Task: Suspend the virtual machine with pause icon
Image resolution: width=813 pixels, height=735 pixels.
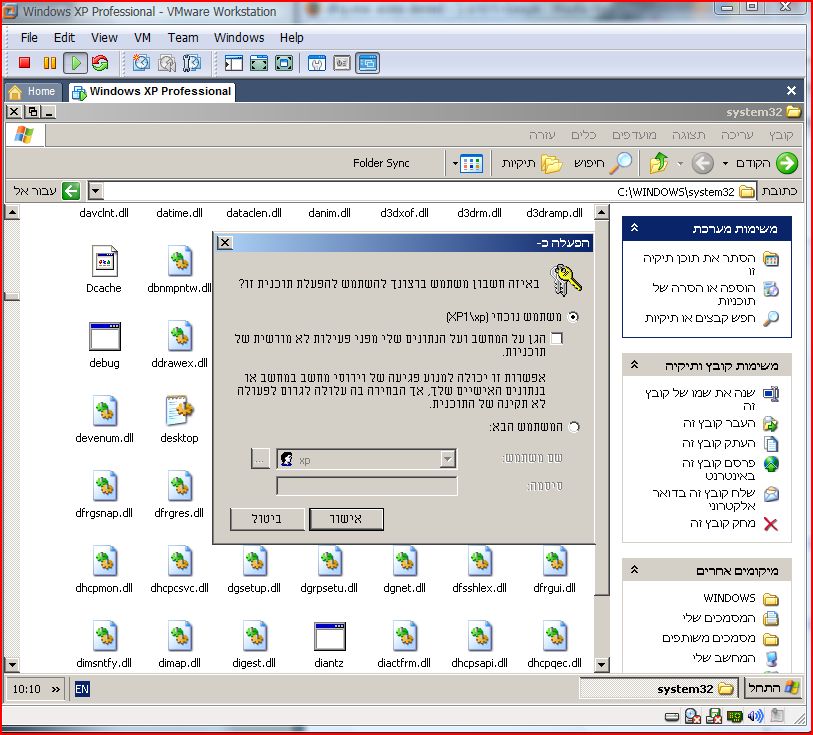Action: click(50, 63)
